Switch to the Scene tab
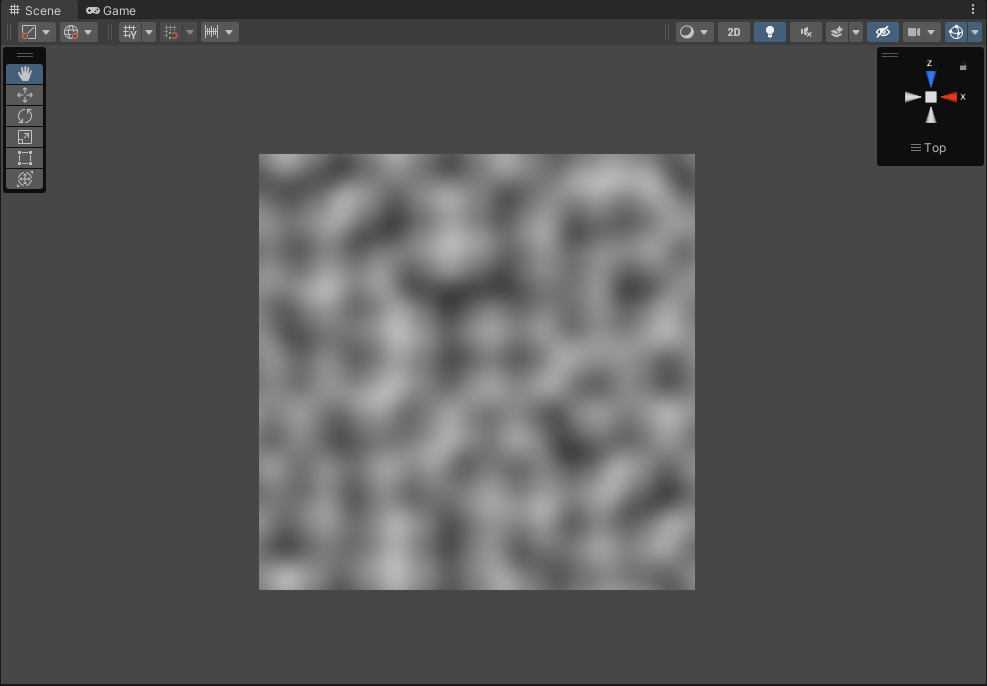The height and width of the screenshot is (686, 987). click(x=35, y=10)
